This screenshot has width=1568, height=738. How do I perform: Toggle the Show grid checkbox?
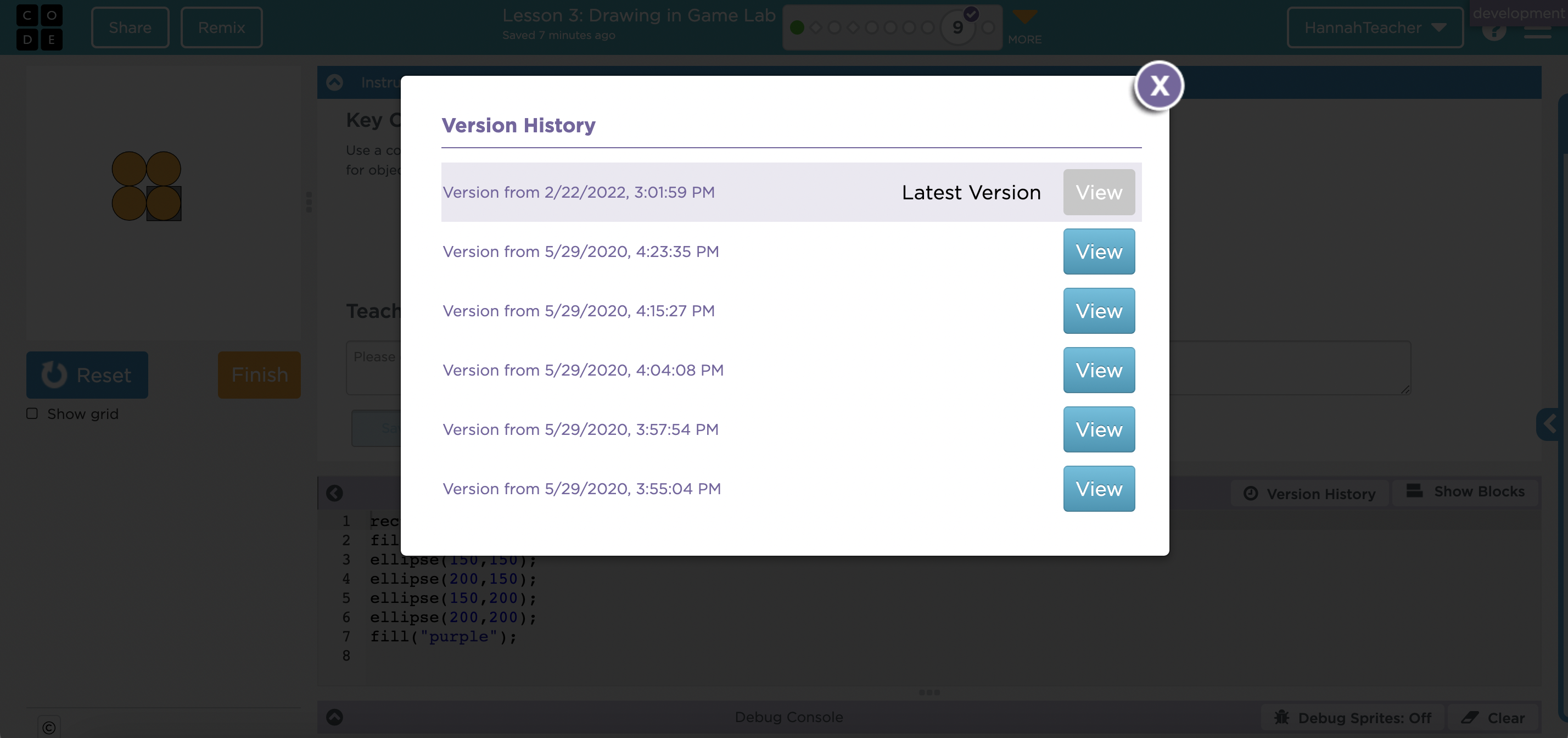[x=32, y=413]
